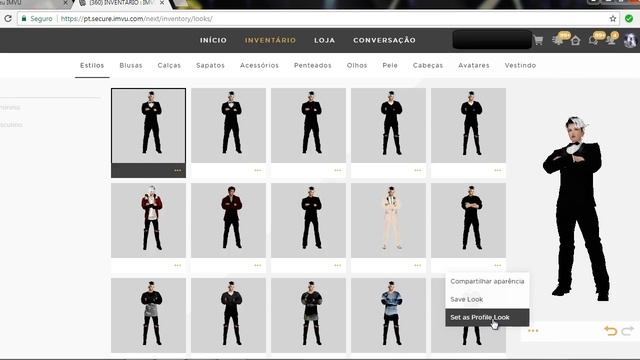Open options dots for the red jacket white hair look
Image resolution: width=640 pixels, height=360 pixels.
[178, 265]
